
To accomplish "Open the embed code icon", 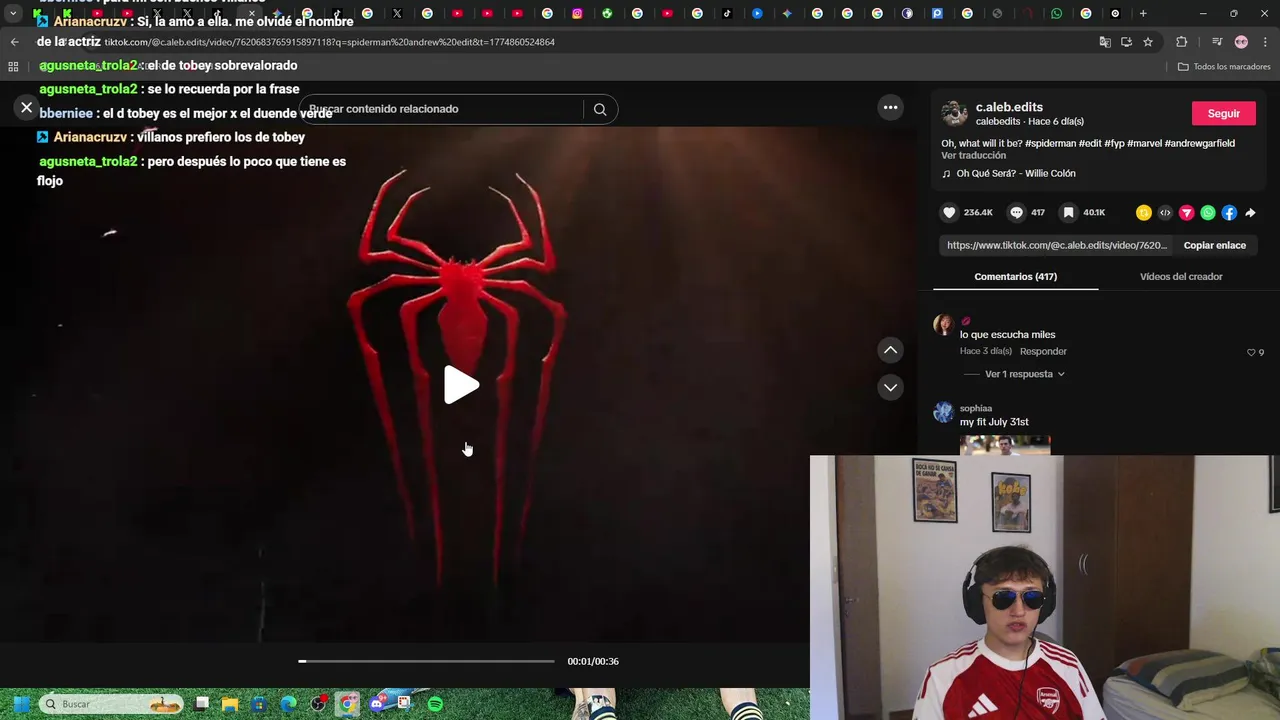I will [x=1165, y=213].
